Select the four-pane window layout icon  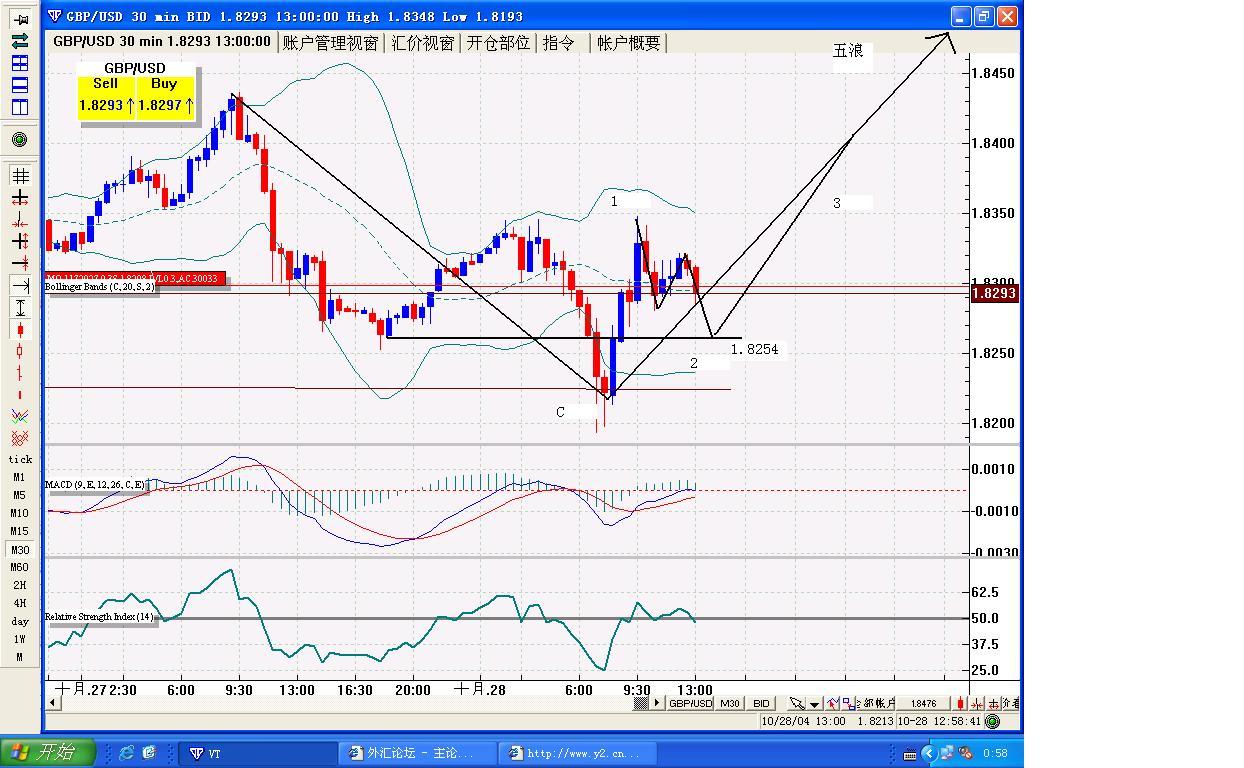pos(19,63)
